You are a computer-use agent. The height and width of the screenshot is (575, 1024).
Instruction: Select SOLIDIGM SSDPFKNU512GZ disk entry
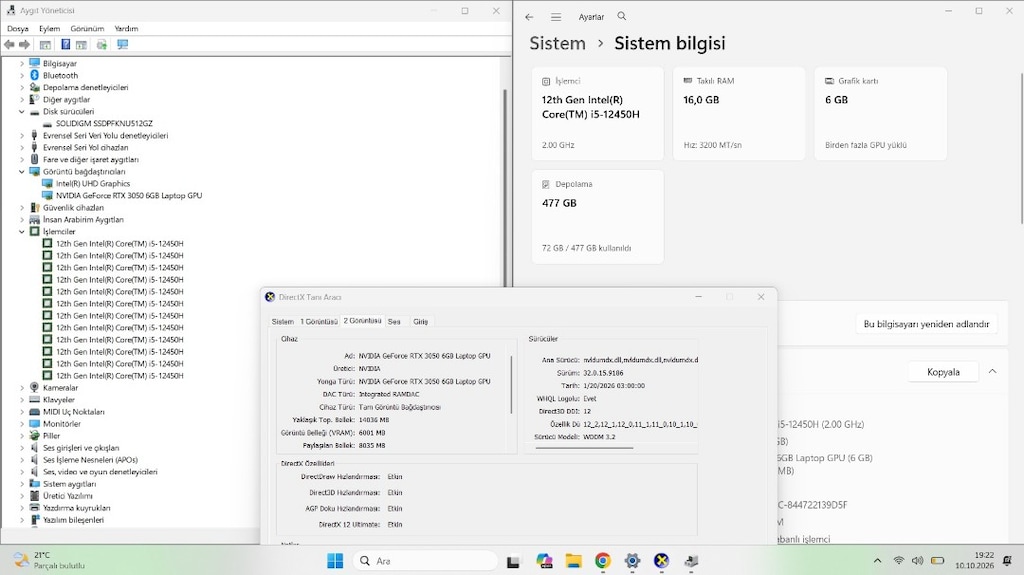tap(104, 123)
